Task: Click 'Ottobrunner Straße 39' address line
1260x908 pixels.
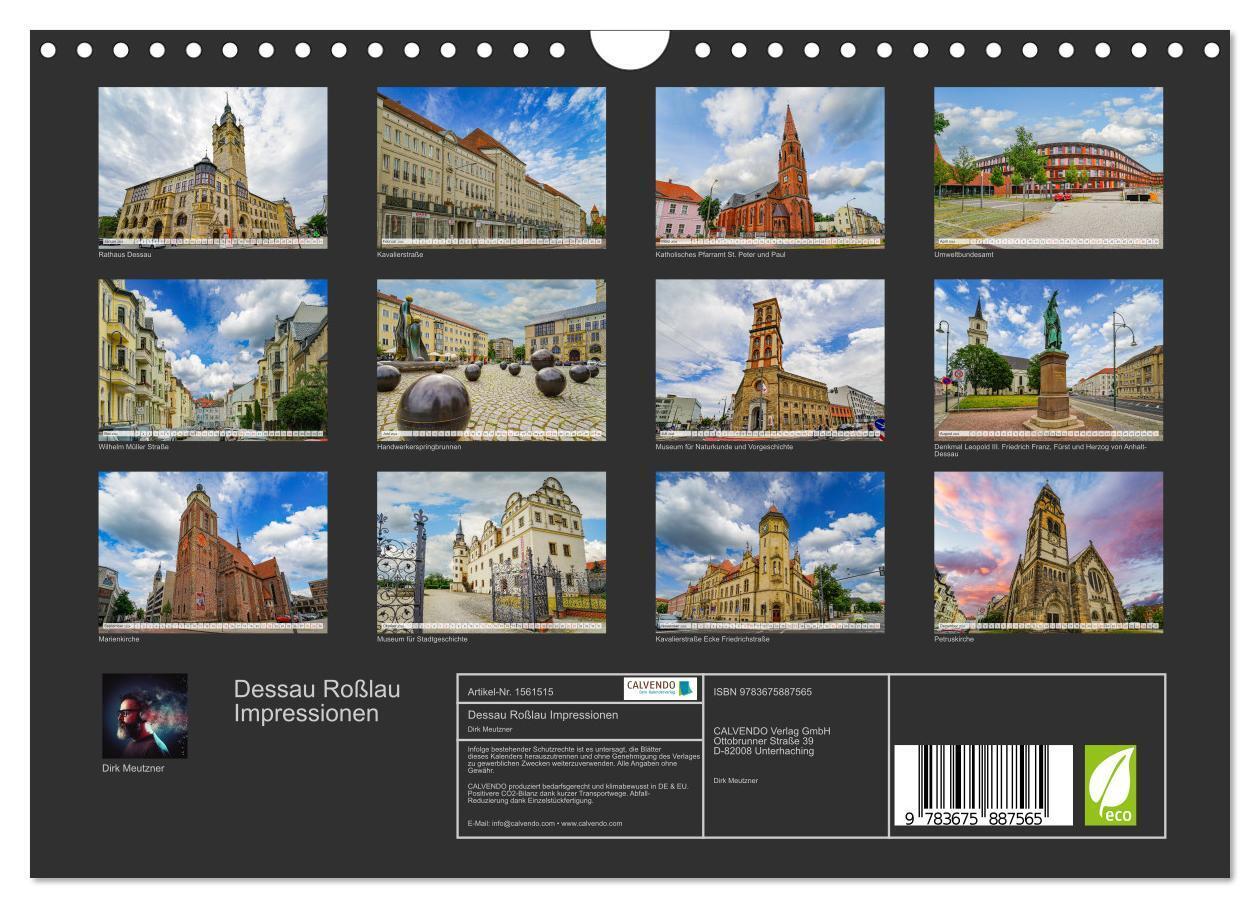Action: [764, 741]
